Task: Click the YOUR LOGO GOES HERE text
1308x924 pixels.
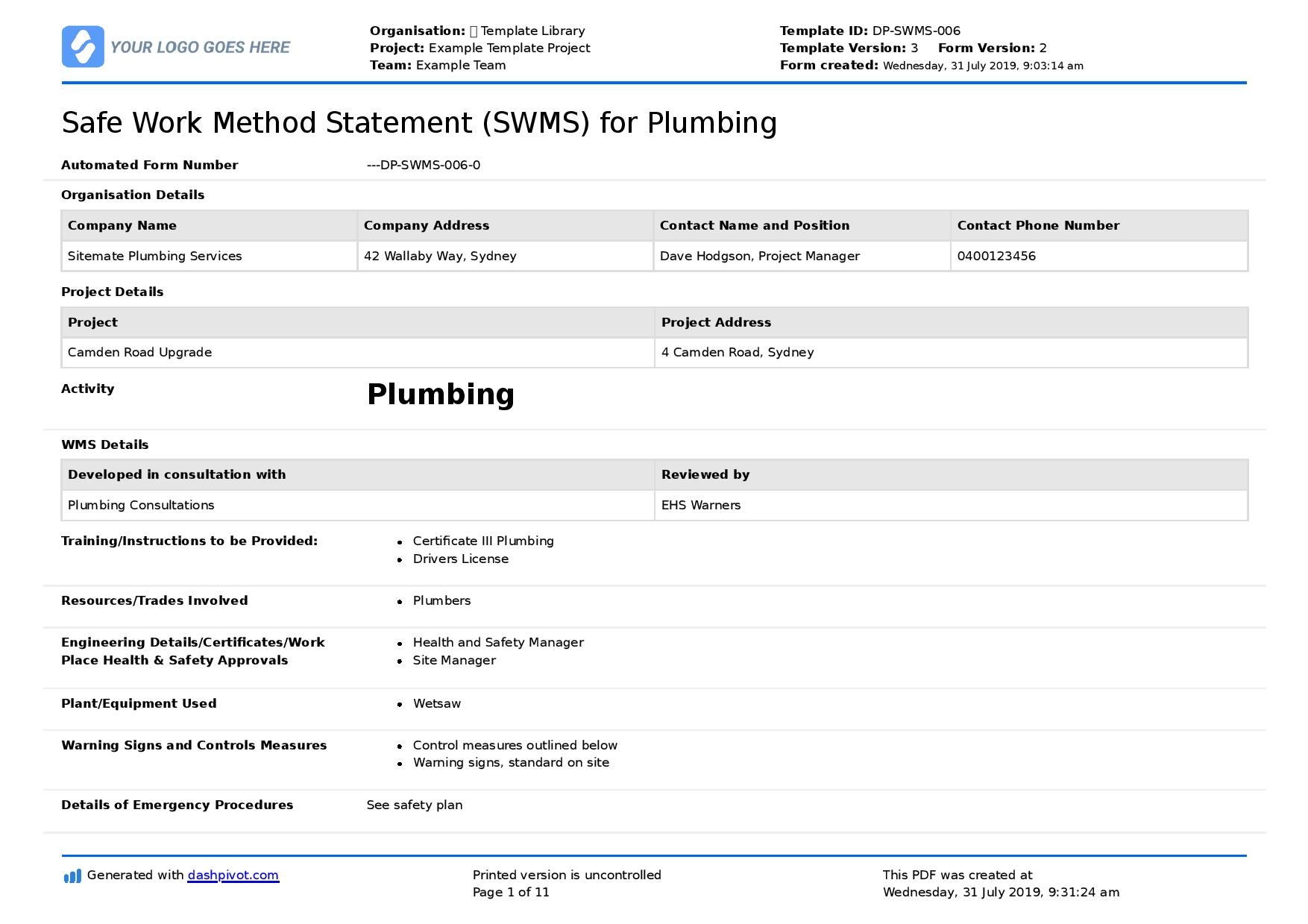Action: [200, 48]
